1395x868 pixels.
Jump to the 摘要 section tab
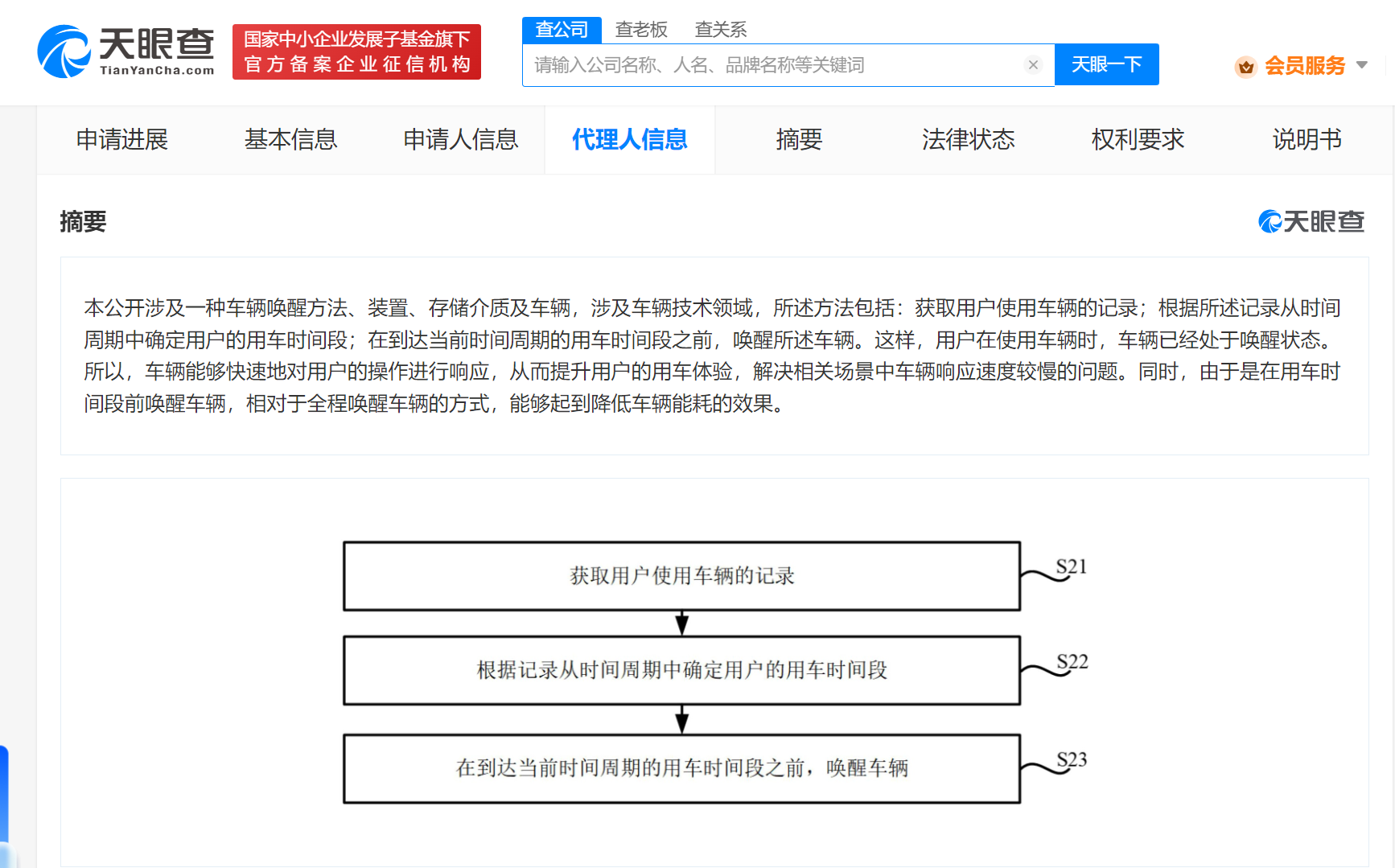coord(799,140)
